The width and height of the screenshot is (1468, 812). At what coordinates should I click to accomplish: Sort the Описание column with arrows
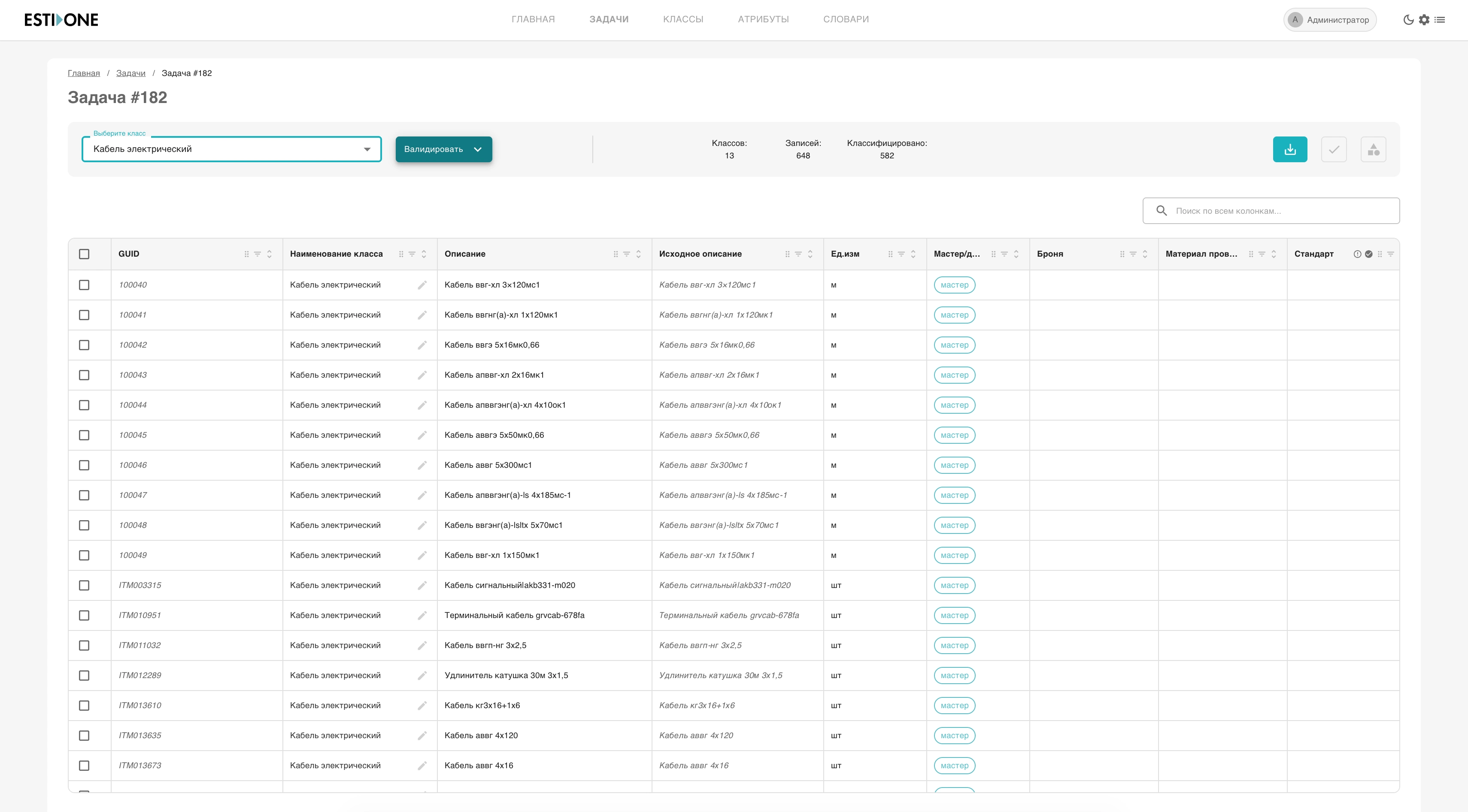[638, 254]
